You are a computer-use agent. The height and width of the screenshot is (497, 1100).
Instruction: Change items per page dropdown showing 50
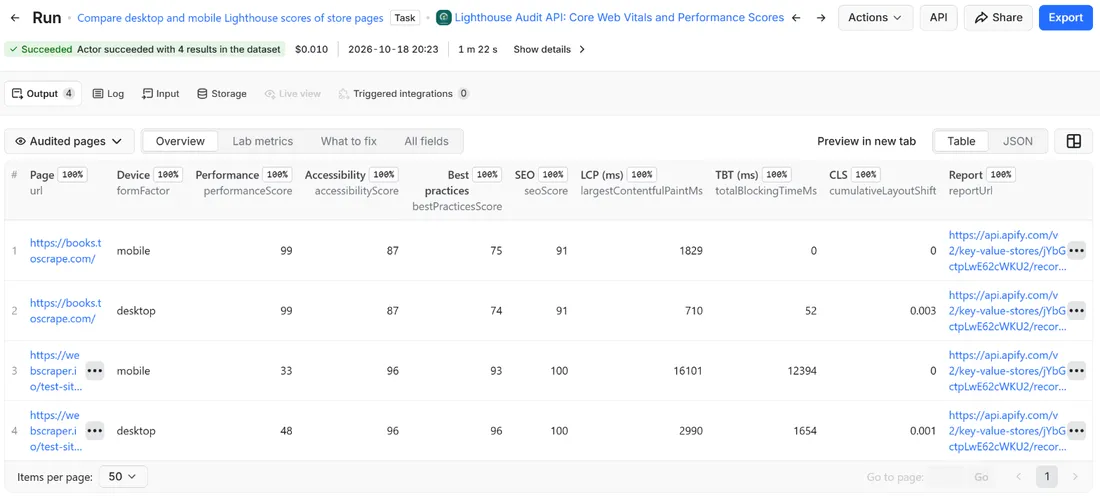coord(123,477)
